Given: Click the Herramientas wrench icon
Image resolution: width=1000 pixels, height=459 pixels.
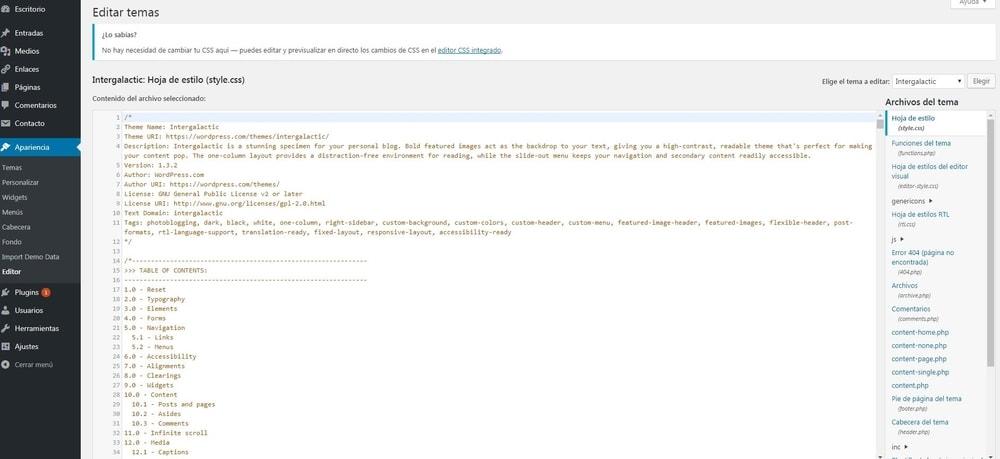Looking at the screenshot, I should tap(6, 328).
